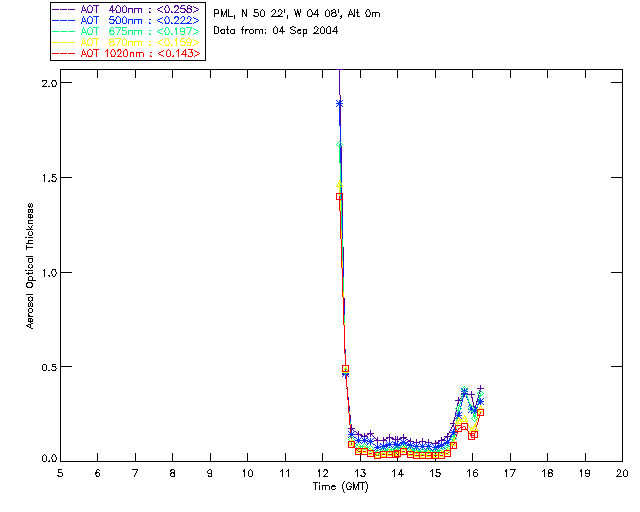This screenshot has height=512, width=640.
Task: Click the 0.0 y-axis tick label
Action: click(x=48, y=459)
